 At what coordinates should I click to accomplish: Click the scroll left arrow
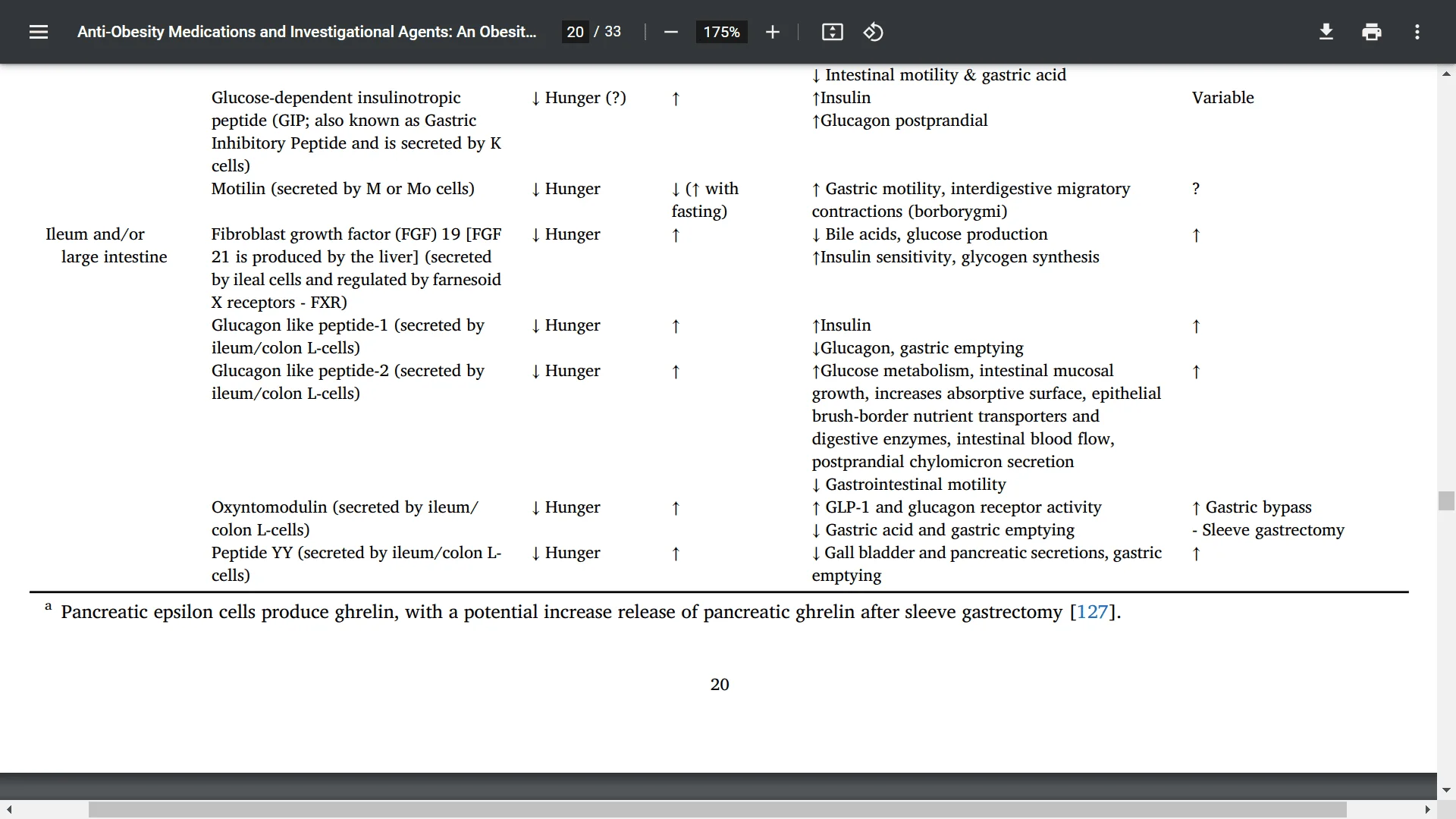[9, 810]
